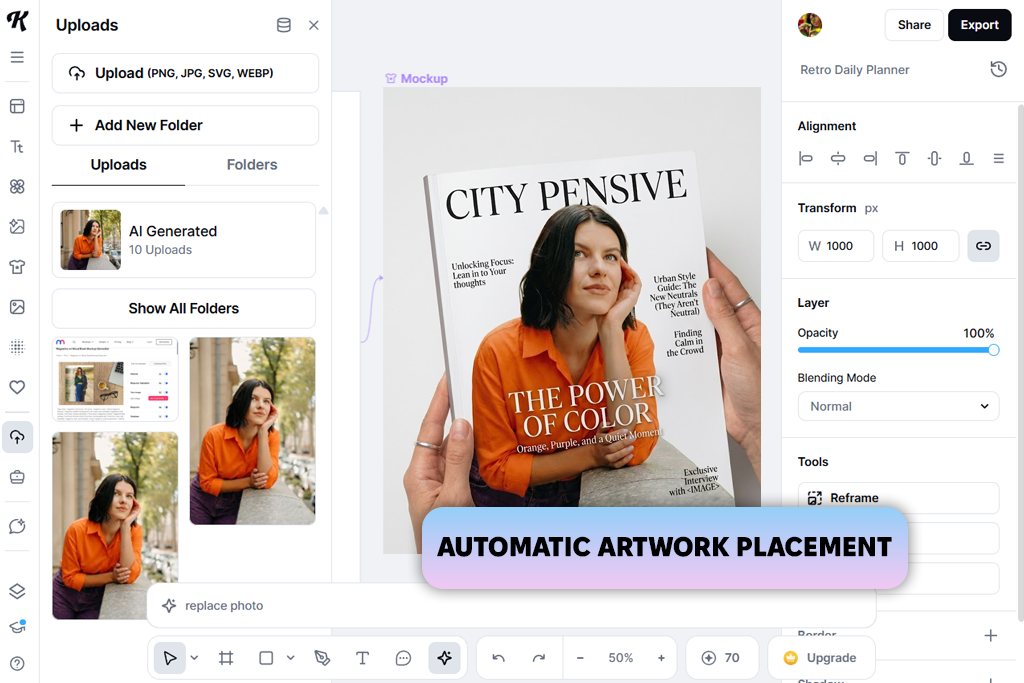Screen dimensions: 1024x683
Task: Open the 70 credits counter
Action: click(x=722, y=658)
